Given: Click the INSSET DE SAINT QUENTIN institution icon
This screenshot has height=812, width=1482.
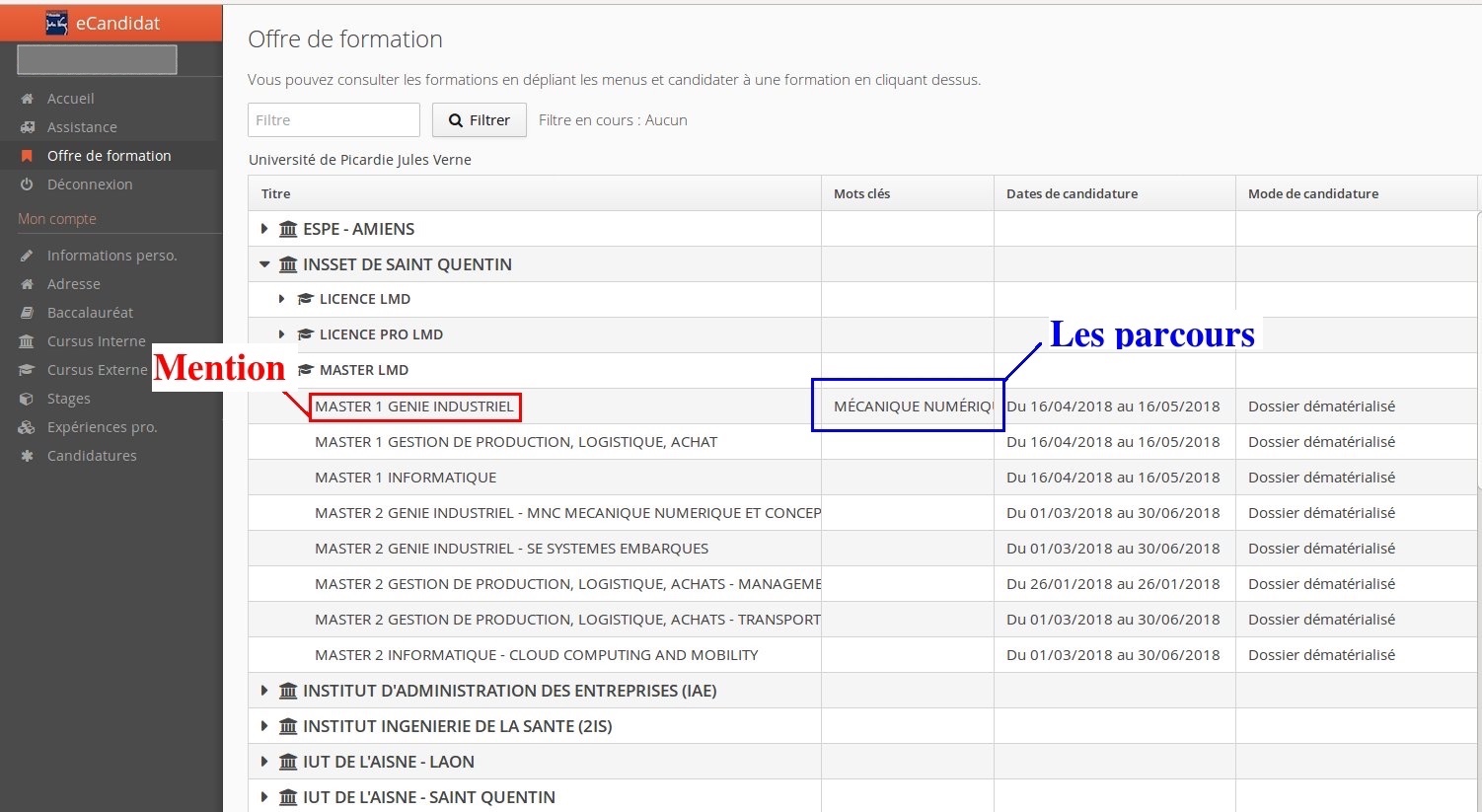Looking at the screenshot, I should click(288, 264).
